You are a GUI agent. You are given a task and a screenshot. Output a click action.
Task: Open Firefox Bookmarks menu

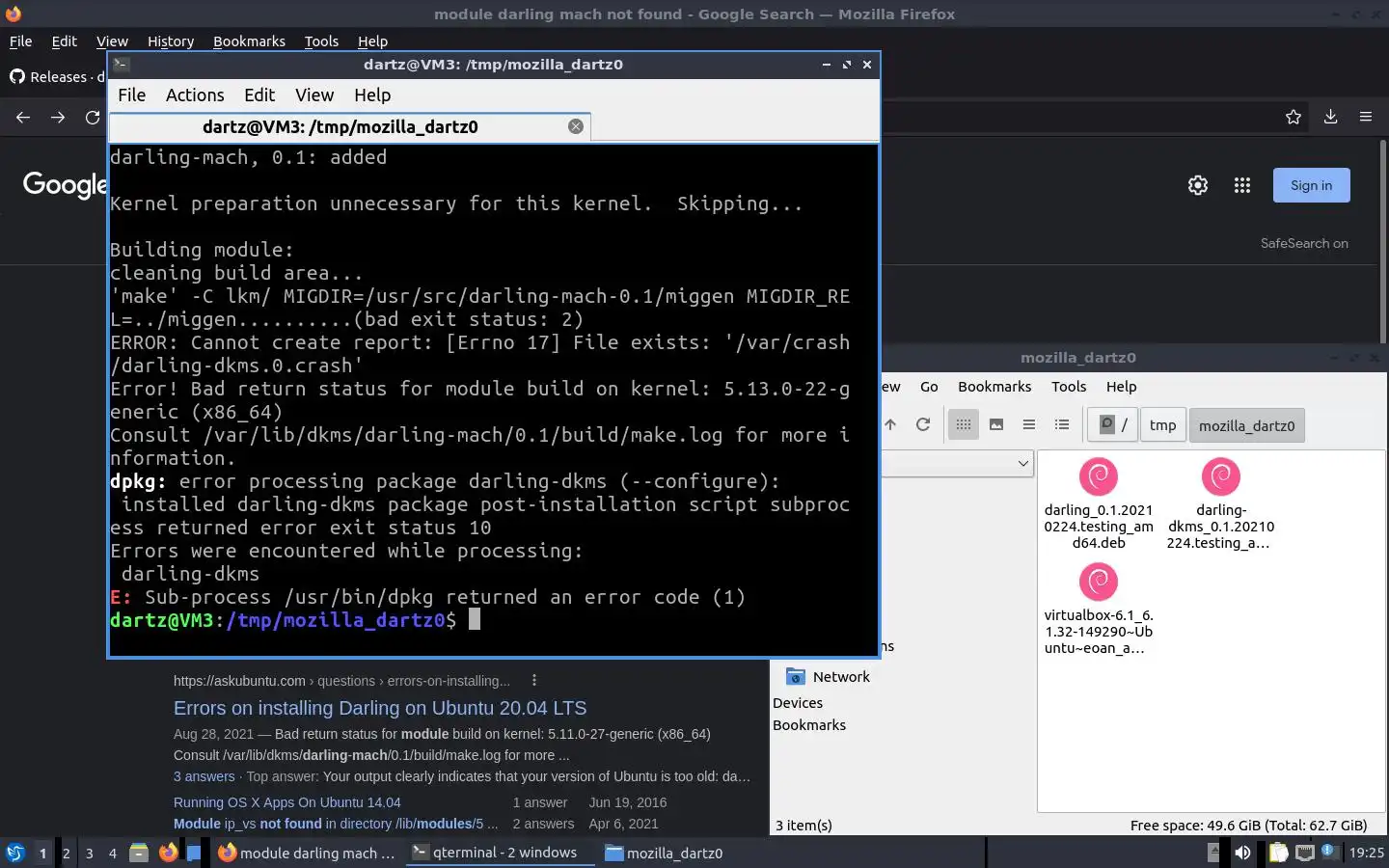249,41
